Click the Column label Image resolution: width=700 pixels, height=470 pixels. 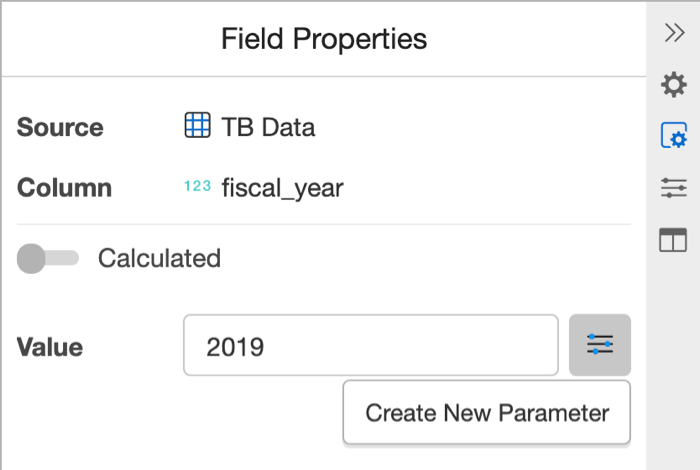[64, 187]
